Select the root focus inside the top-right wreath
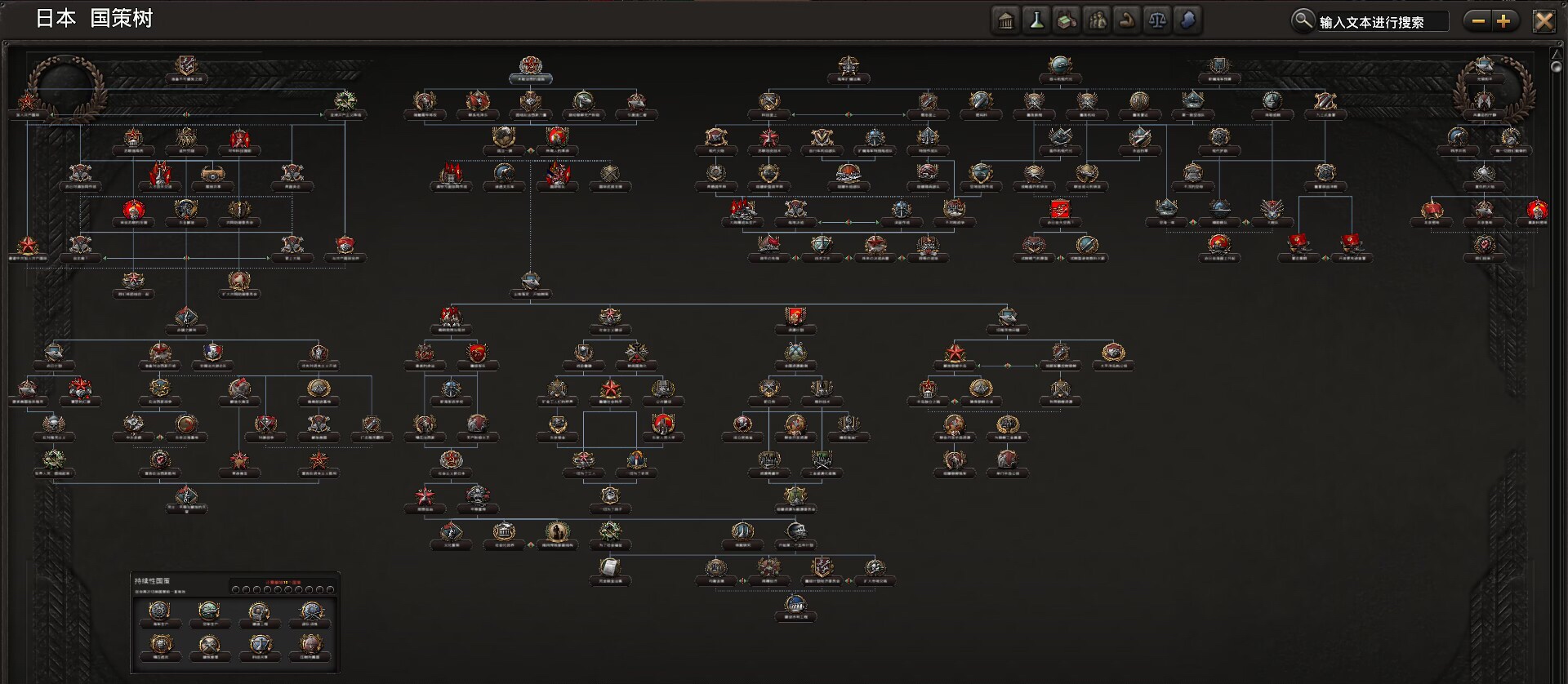Viewport: 1568px width, 684px height. coord(1484,69)
